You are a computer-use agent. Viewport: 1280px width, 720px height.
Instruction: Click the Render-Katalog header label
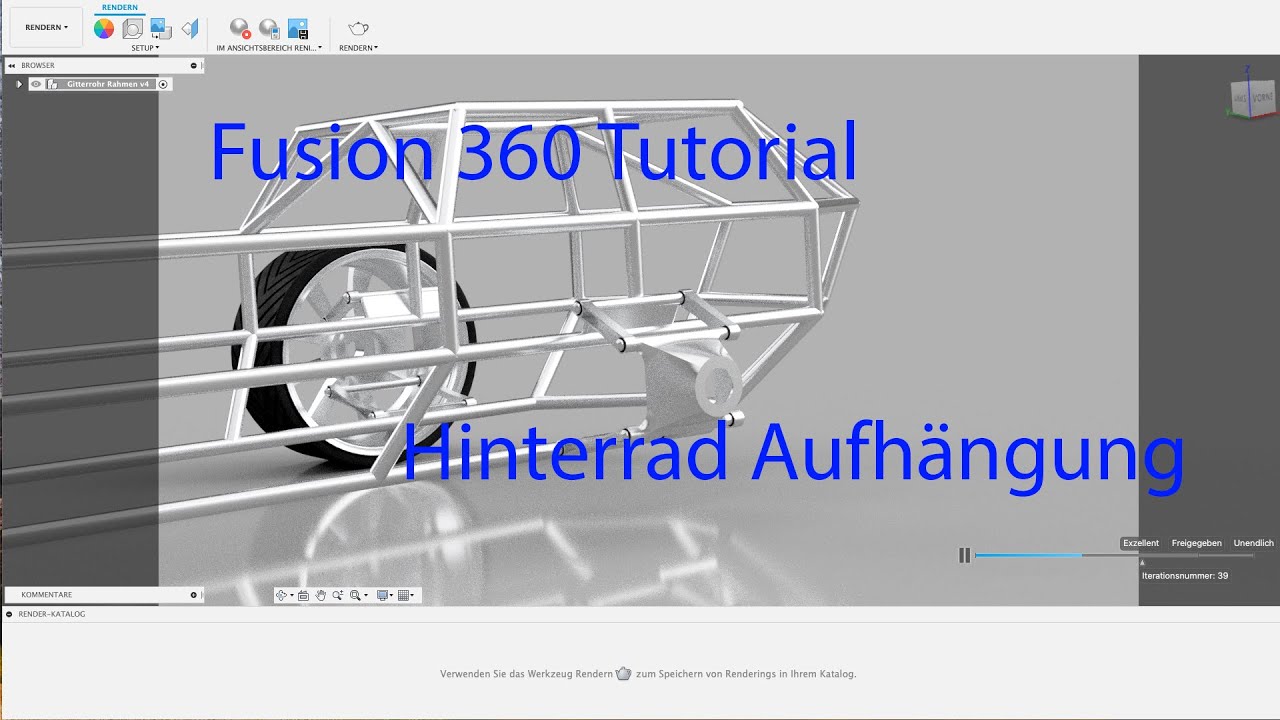click(x=52, y=614)
